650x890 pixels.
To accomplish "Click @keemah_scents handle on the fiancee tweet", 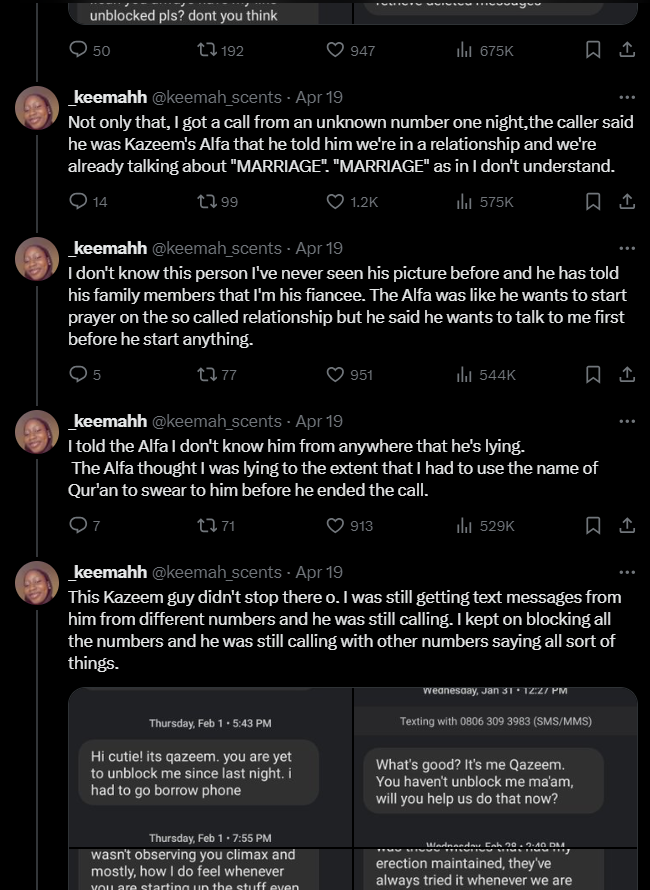I will pos(216,249).
